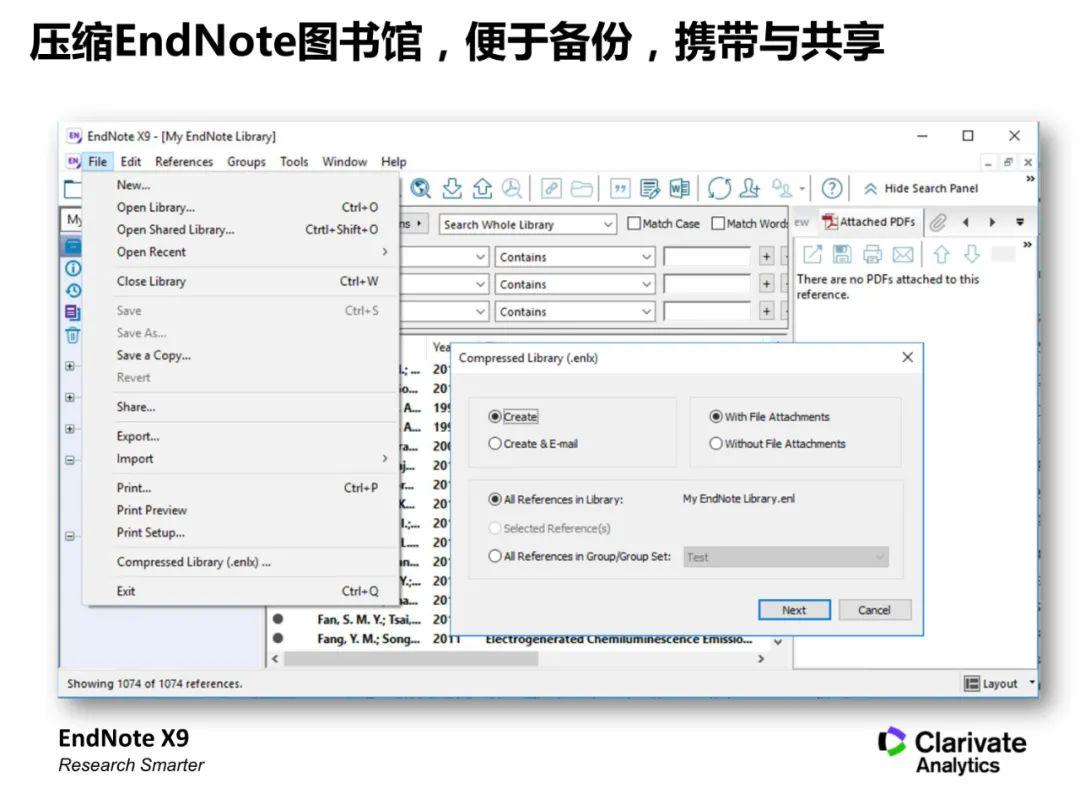Enable the Match Case checkbox

[635, 223]
